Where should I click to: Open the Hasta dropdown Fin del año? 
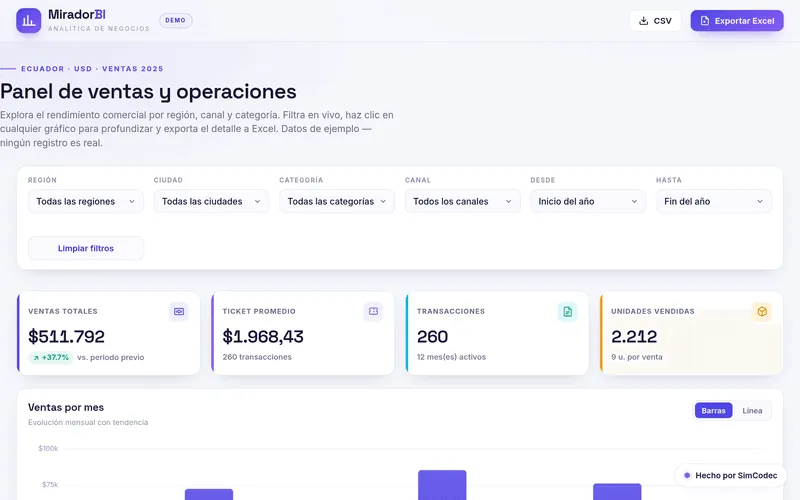pyautogui.click(x=713, y=202)
